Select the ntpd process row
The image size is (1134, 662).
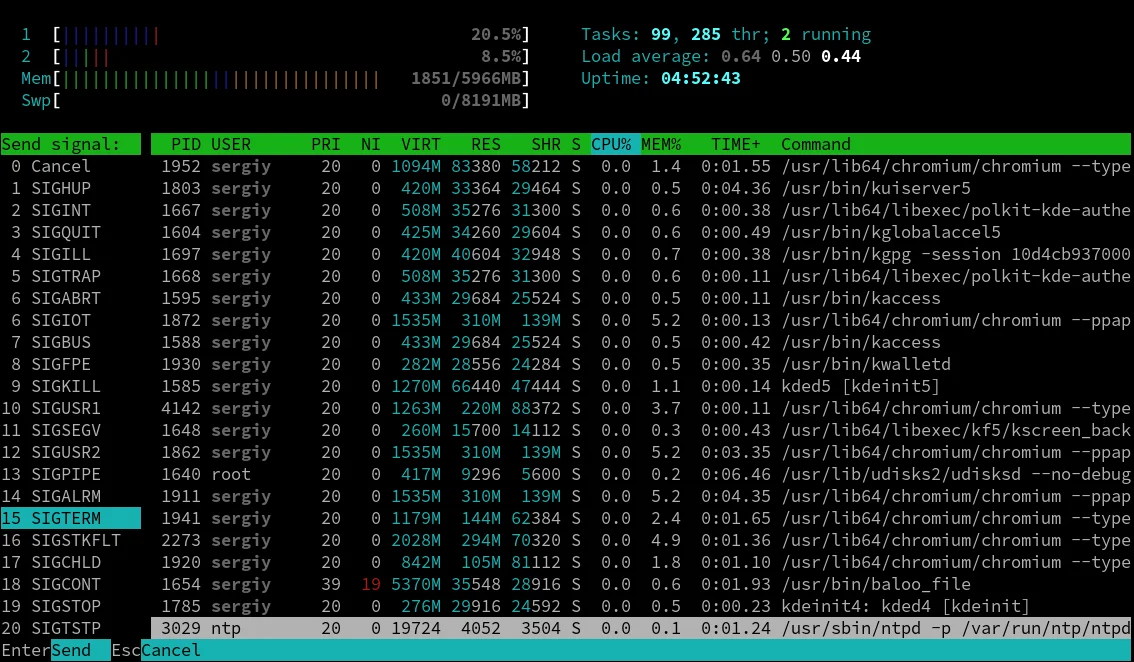pos(640,628)
